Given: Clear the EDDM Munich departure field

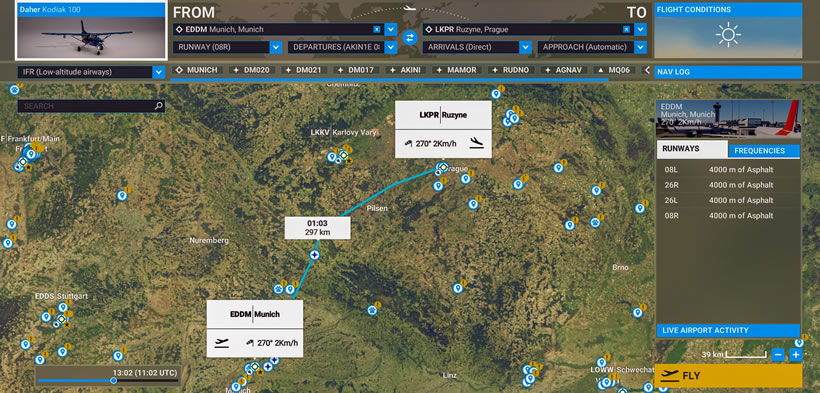Looking at the screenshot, I should tap(377, 29).
